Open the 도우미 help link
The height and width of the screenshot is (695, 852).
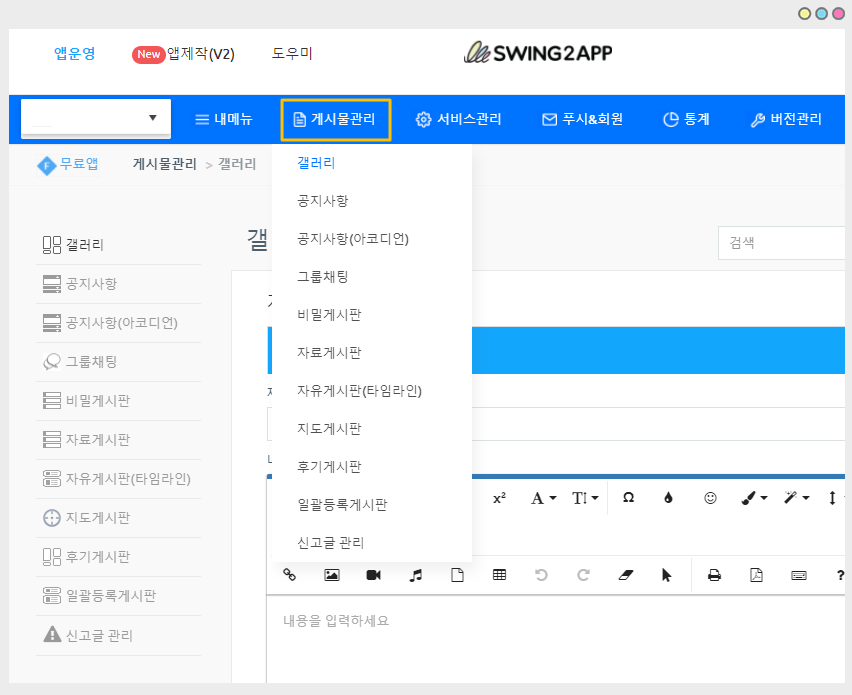click(x=292, y=54)
